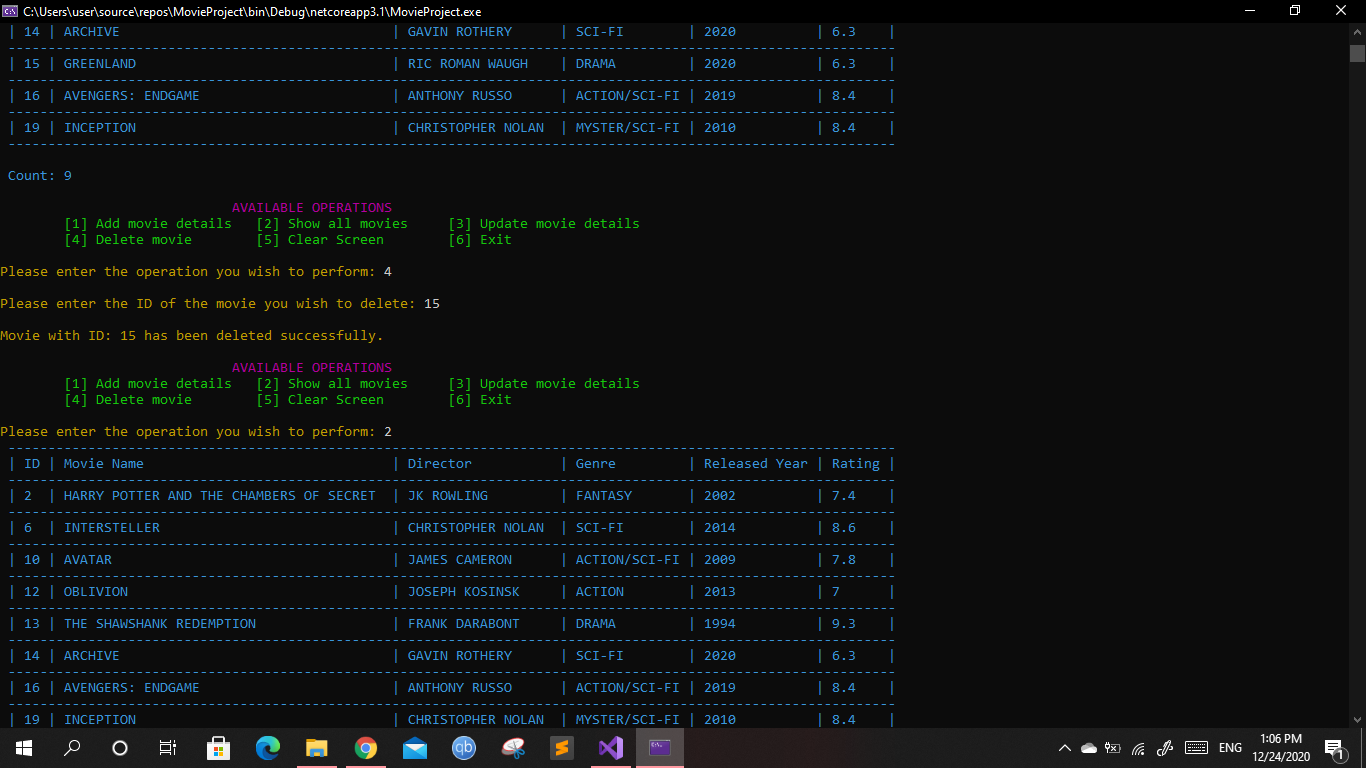
Task: Open QuickBooks from the taskbar
Action: [463, 747]
